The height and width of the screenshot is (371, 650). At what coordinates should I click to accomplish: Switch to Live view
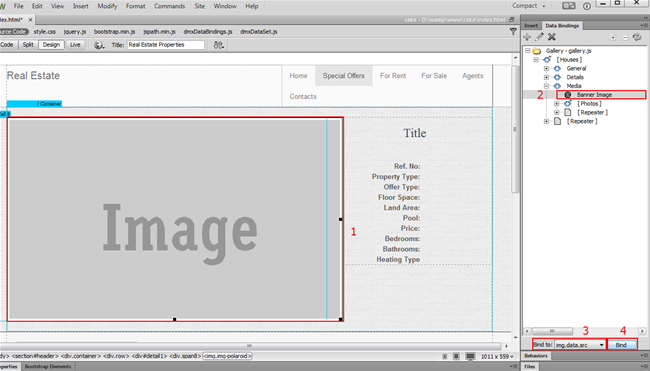coord(75,45)
